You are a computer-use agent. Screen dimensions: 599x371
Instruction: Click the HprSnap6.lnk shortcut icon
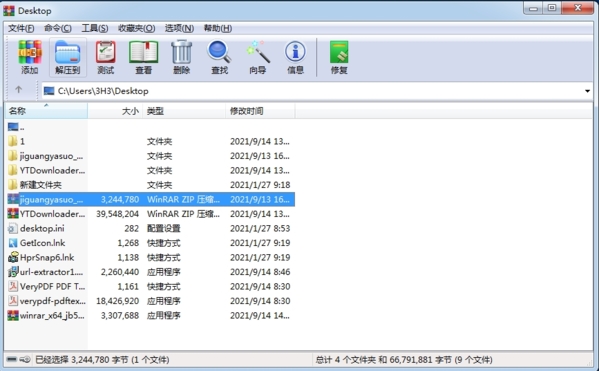13,258
